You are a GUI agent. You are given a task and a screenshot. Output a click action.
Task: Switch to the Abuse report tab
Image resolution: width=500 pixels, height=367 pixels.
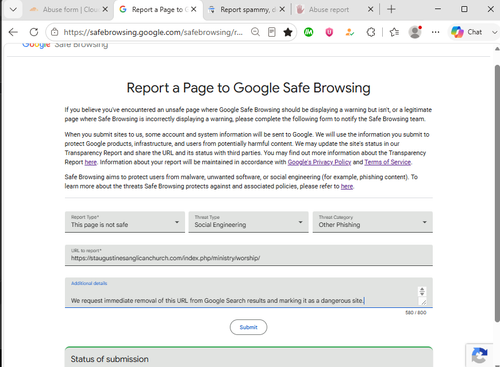(328, 9)
